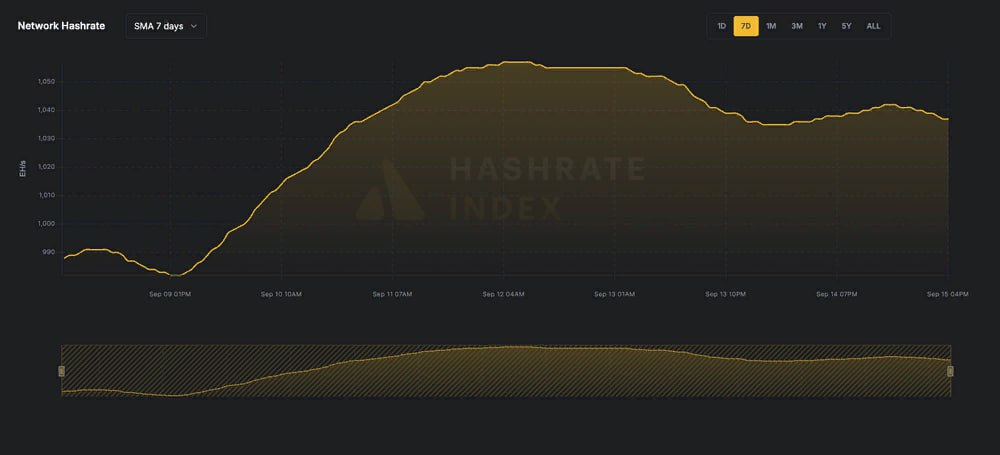1000x455 pixels.
Task: Click the right handle of range navigator
Action: 950,371
